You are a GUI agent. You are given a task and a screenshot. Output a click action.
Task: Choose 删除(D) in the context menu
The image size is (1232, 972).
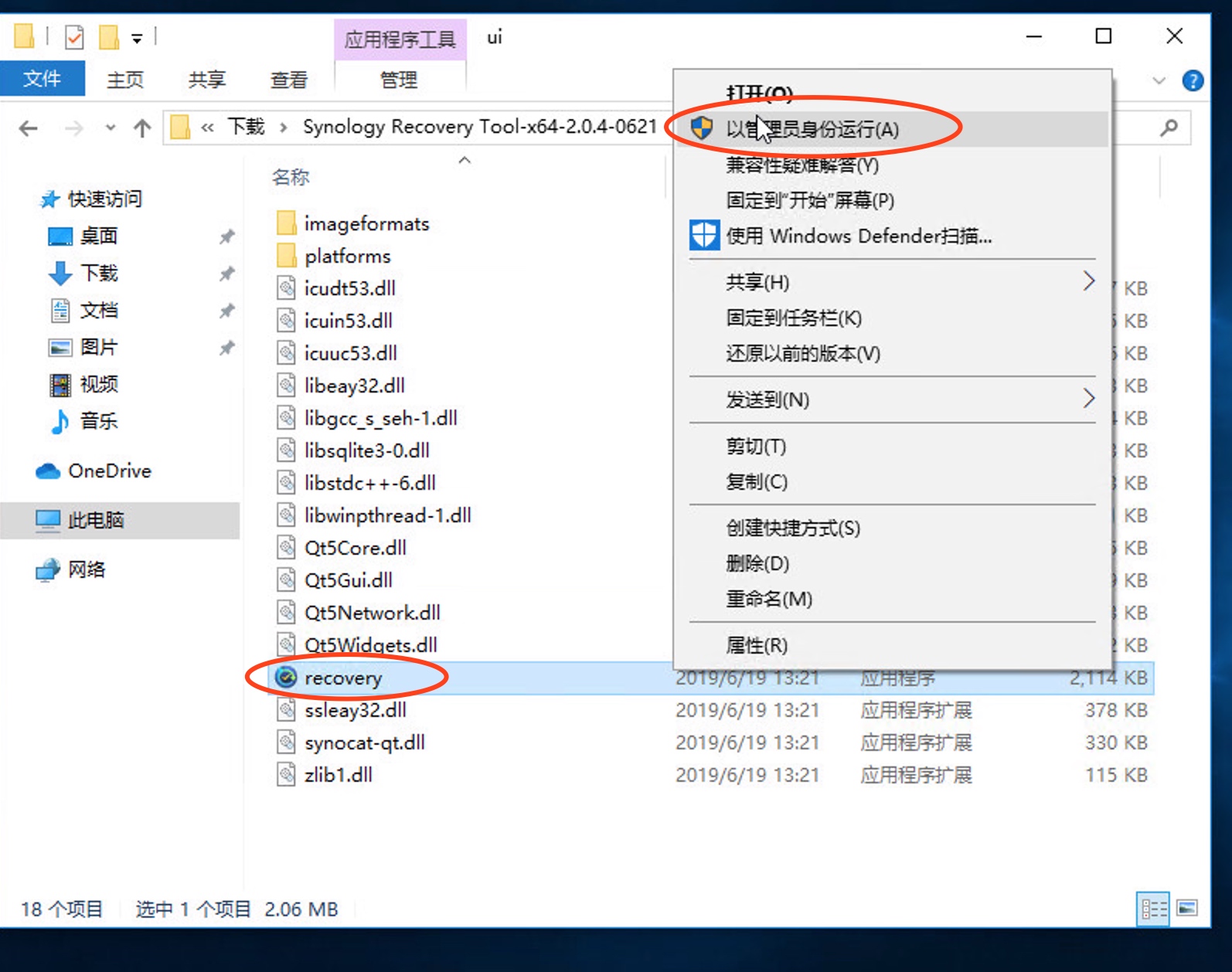coord(892,563)
